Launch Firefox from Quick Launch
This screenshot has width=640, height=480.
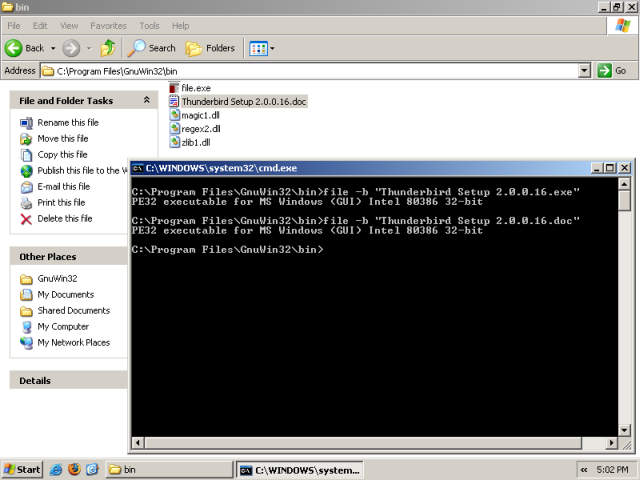point(74,470)
